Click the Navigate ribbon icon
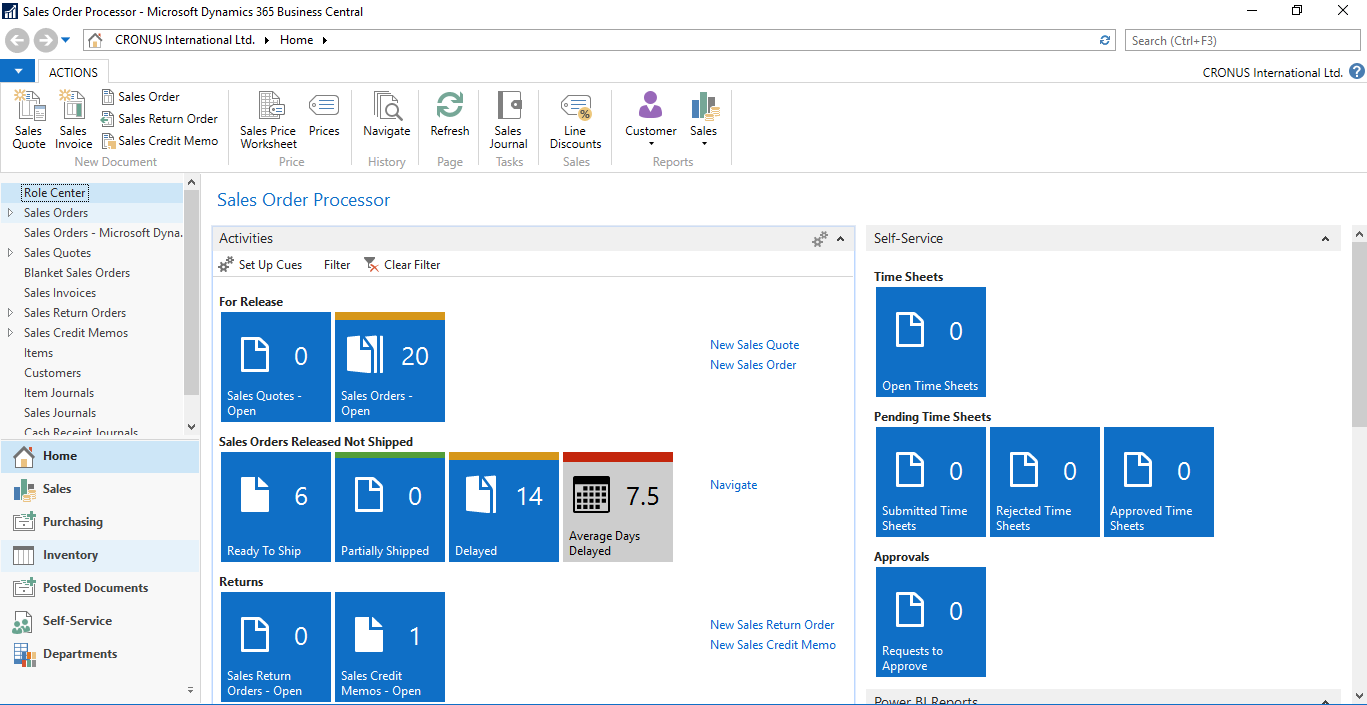This screenshot has width=1367, height=705. [x=387, y=114]
